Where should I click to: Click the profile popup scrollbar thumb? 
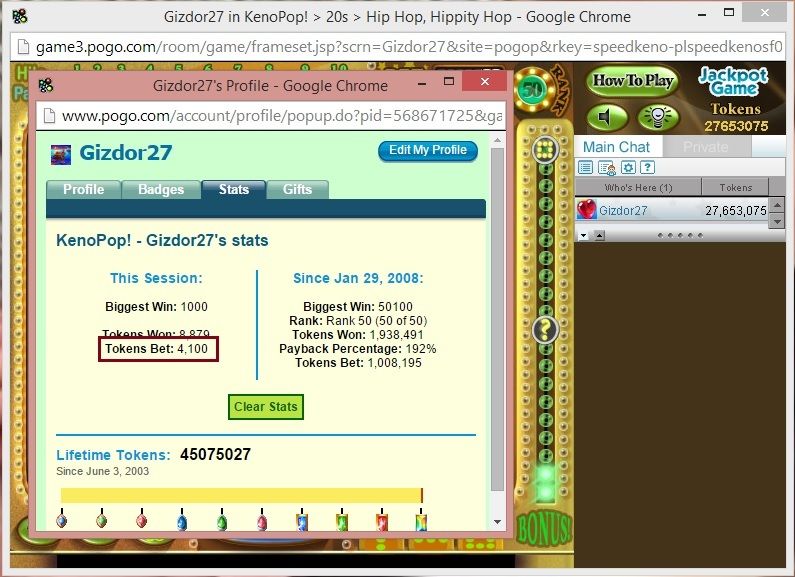pos(497,319)
